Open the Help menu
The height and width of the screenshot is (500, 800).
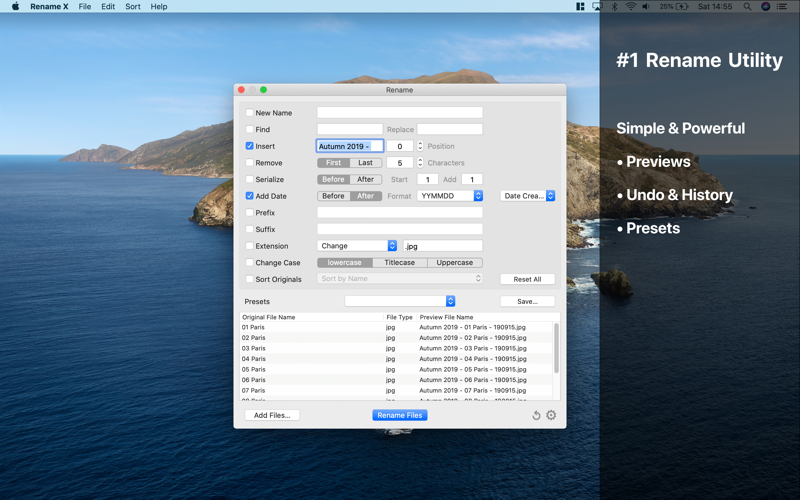pyautogui.click(x=159, y=7)
